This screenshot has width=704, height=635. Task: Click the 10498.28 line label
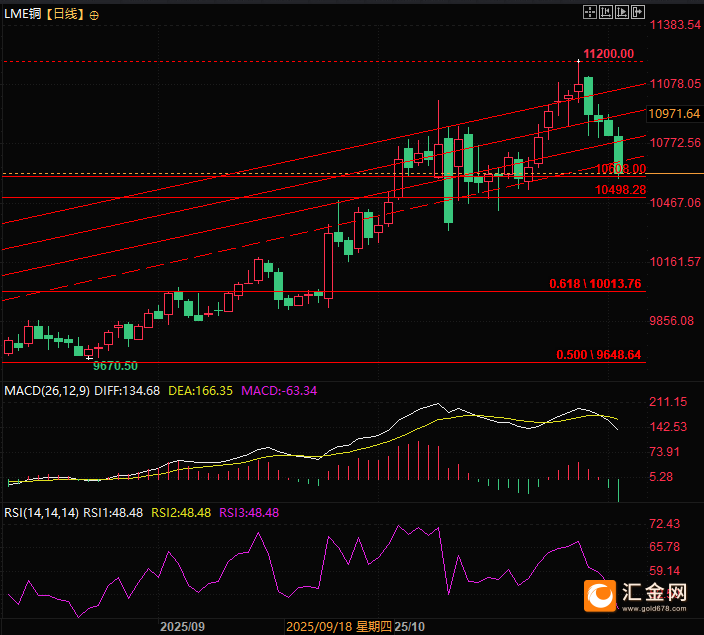pyautogui.click(x=620, y=190)
